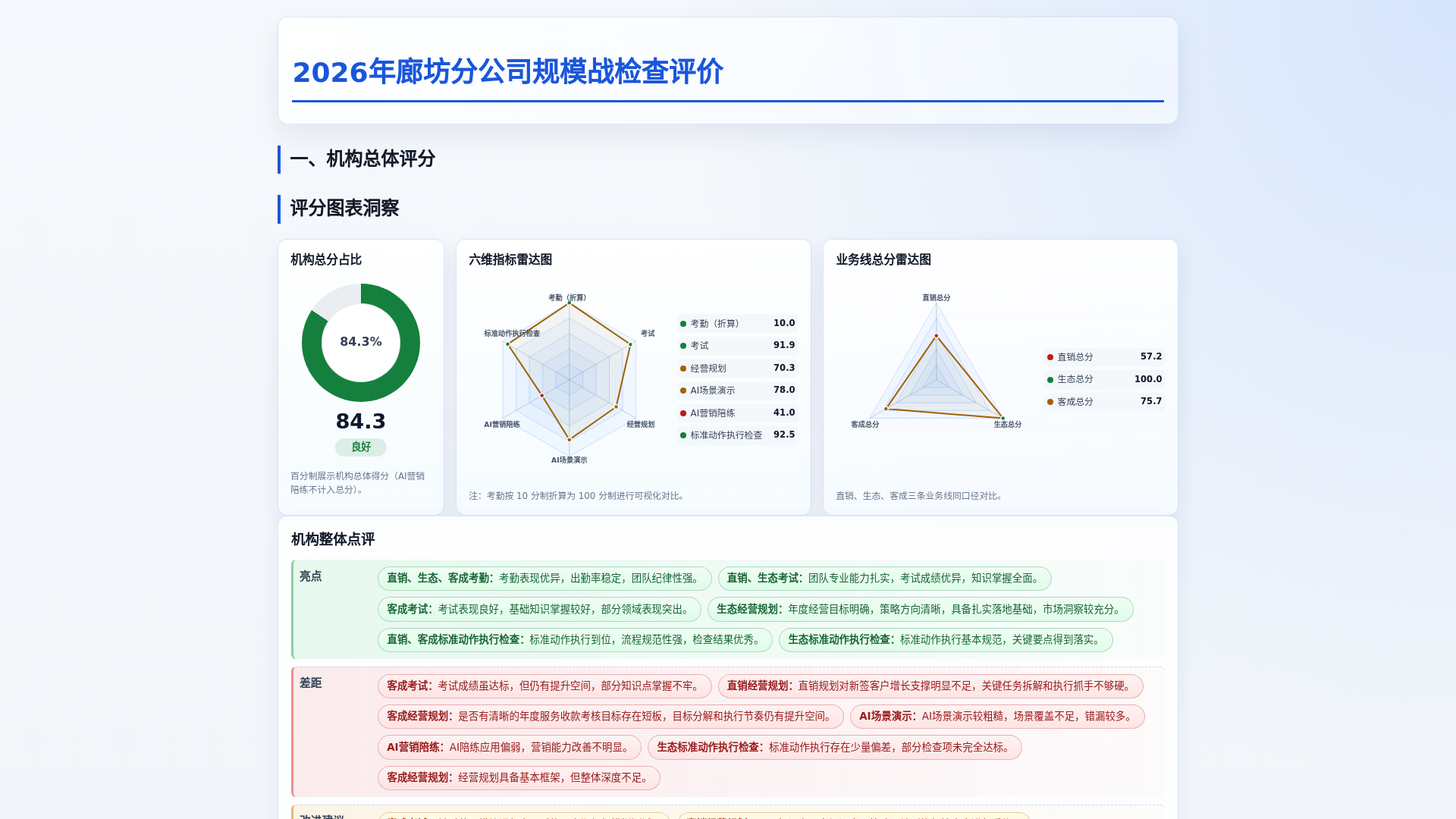1456x819 pixels.
Task: Click the green tag 直销、生态考试
Action: coord(885,579)
